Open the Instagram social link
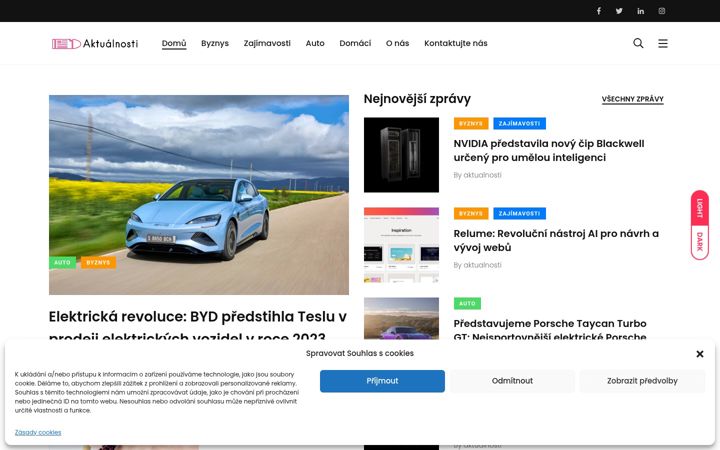720x450 pixels. point(662,11)
